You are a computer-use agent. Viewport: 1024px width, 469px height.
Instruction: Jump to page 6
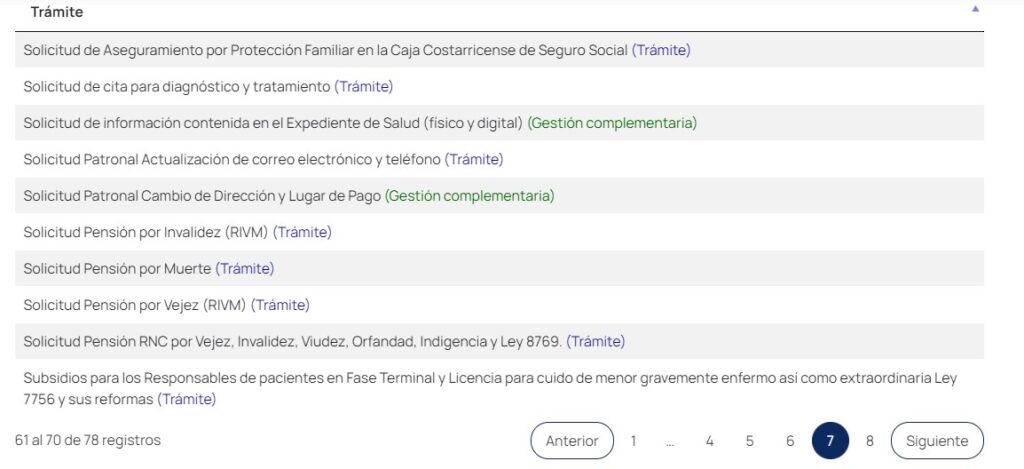(x=790, y=441)
